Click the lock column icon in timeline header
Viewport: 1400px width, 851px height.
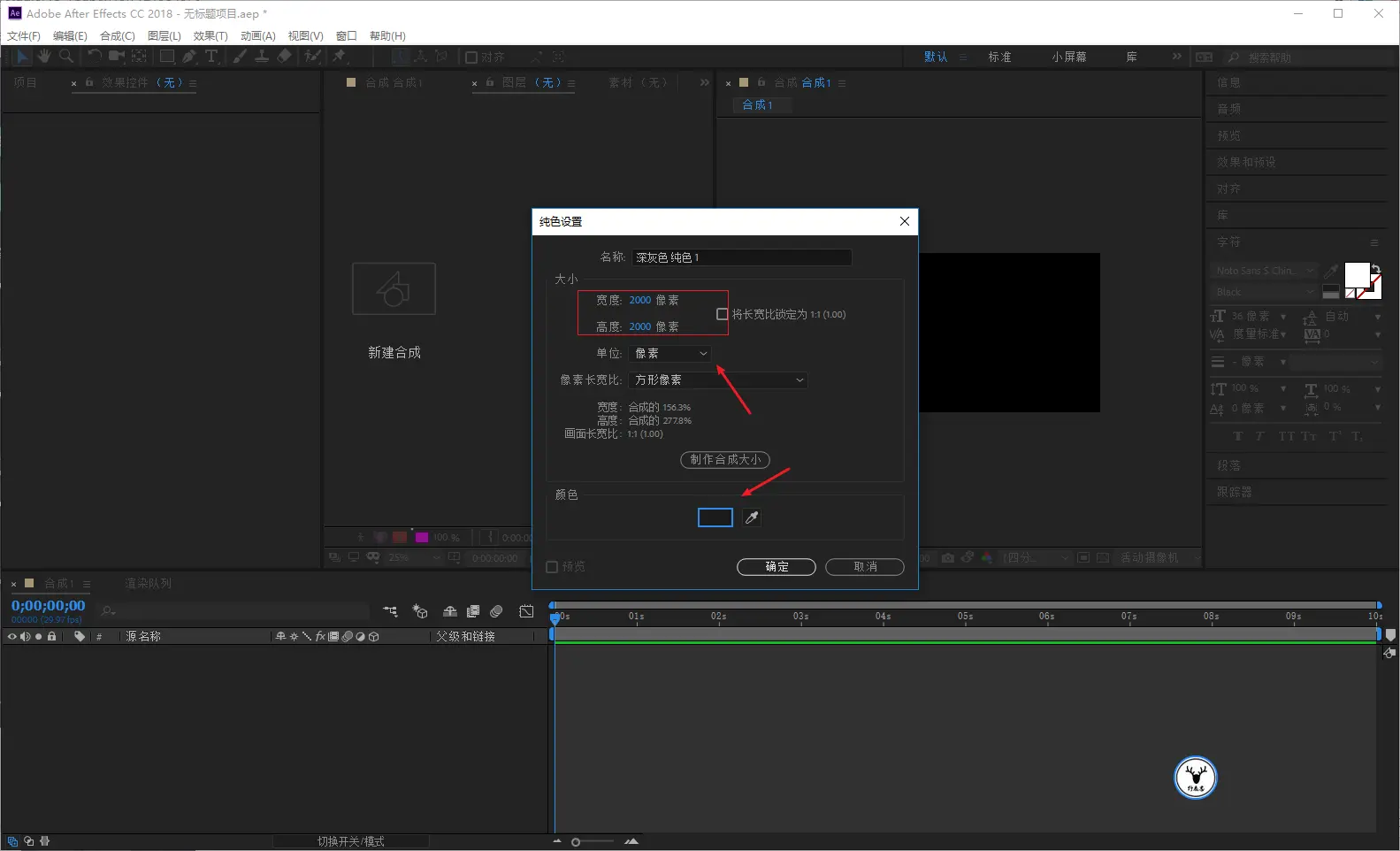[x=52, y=636]
